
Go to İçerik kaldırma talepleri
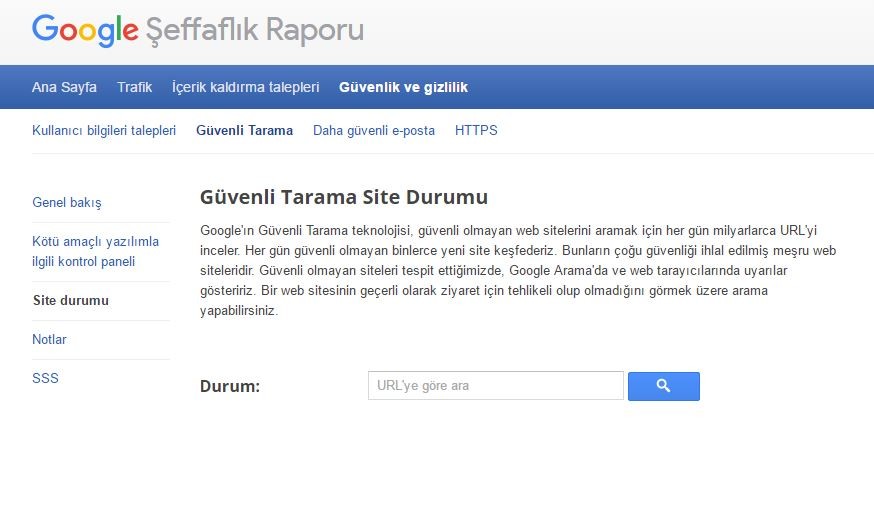click(x=245, y=87)
